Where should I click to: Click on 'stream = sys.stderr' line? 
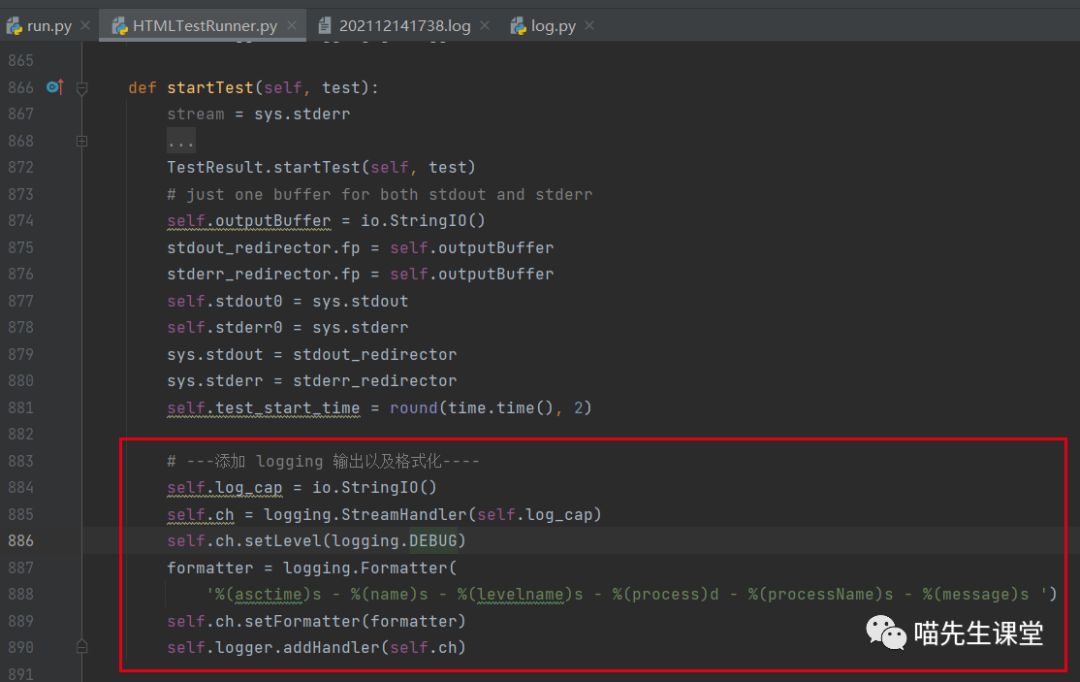pyautogui.click(x=258, y=114)
